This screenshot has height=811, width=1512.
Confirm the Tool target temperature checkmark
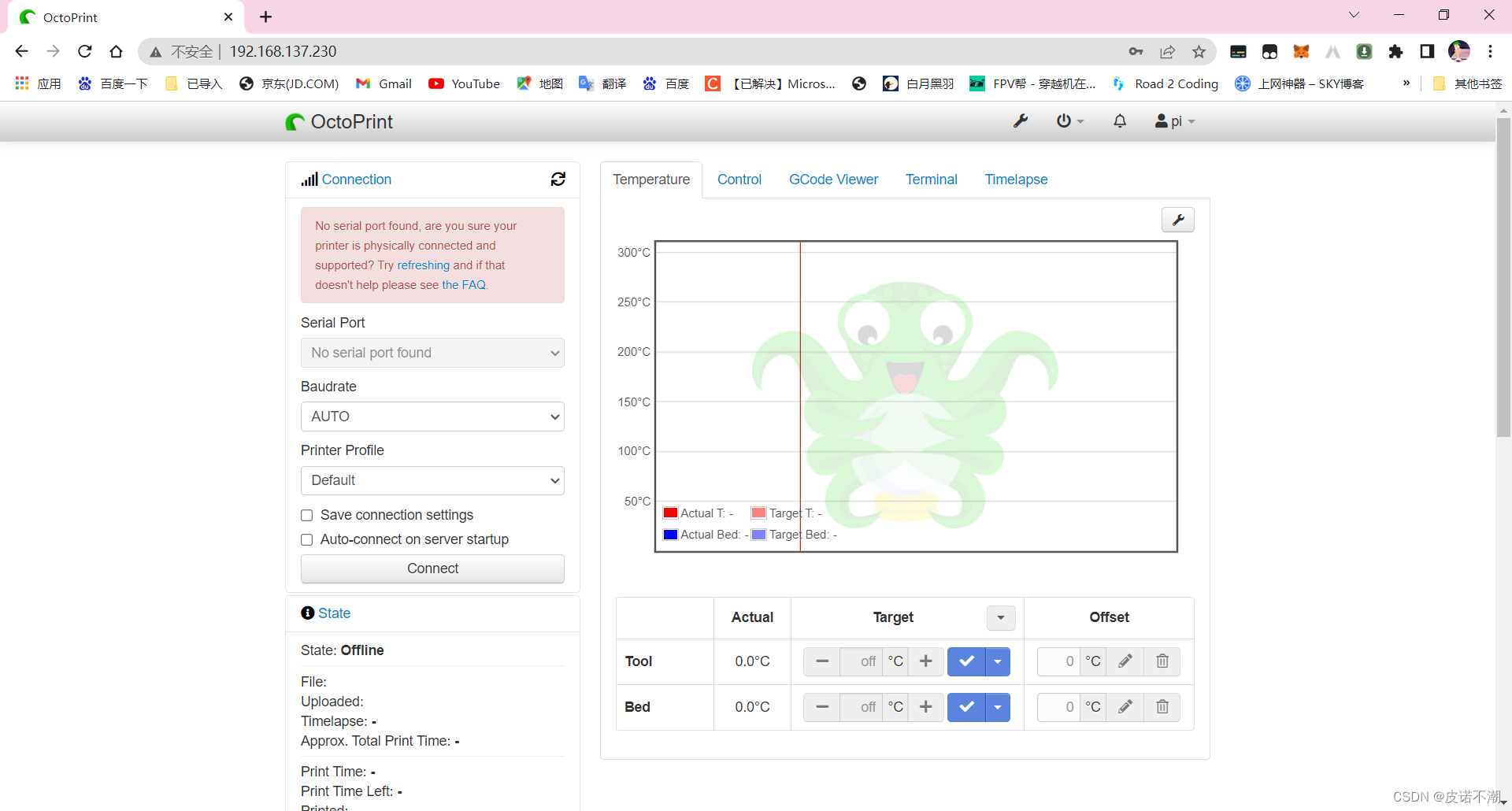coord(966,661)
